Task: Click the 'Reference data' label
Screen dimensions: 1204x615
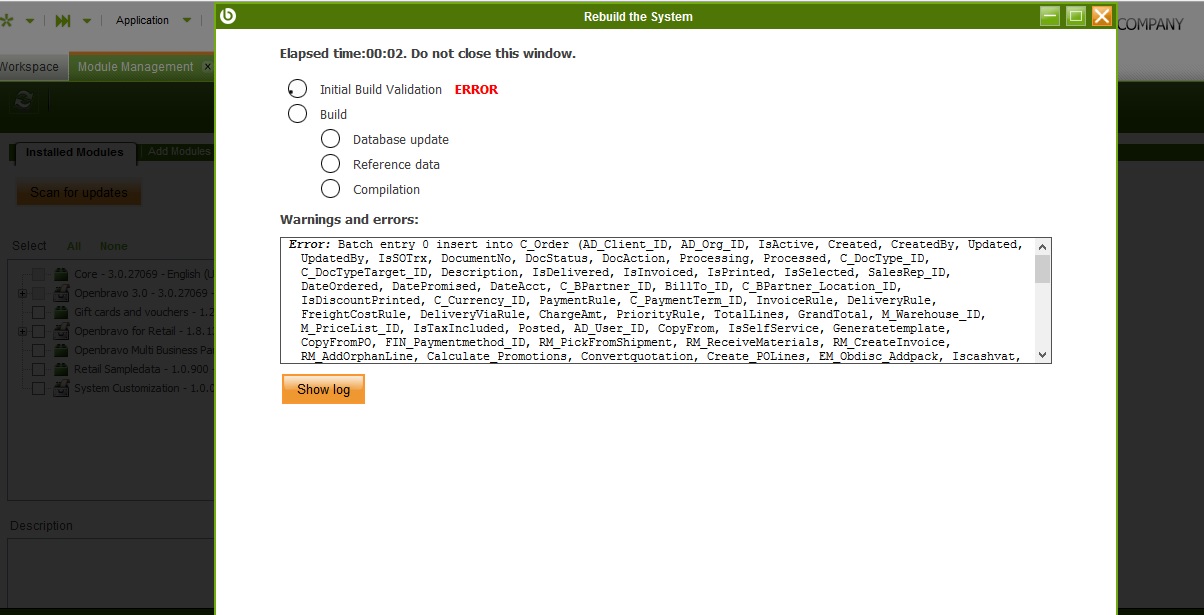Action: pyautogui.click(x=396, y=165)
